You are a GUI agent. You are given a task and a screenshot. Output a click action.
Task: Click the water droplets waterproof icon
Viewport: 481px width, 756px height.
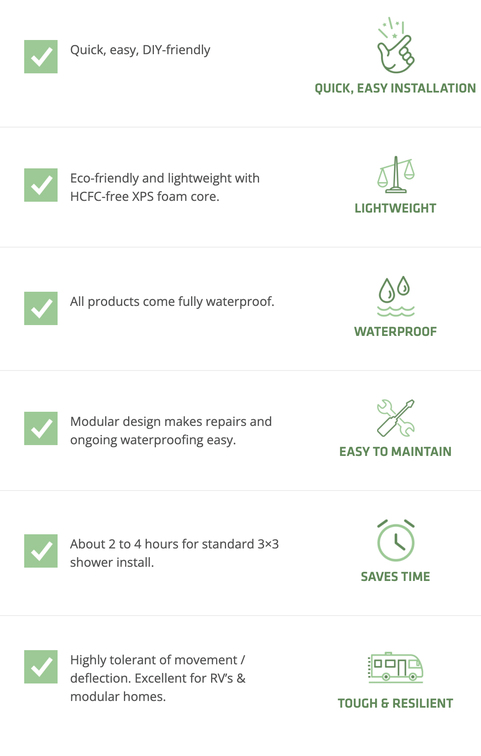(395, 297)
